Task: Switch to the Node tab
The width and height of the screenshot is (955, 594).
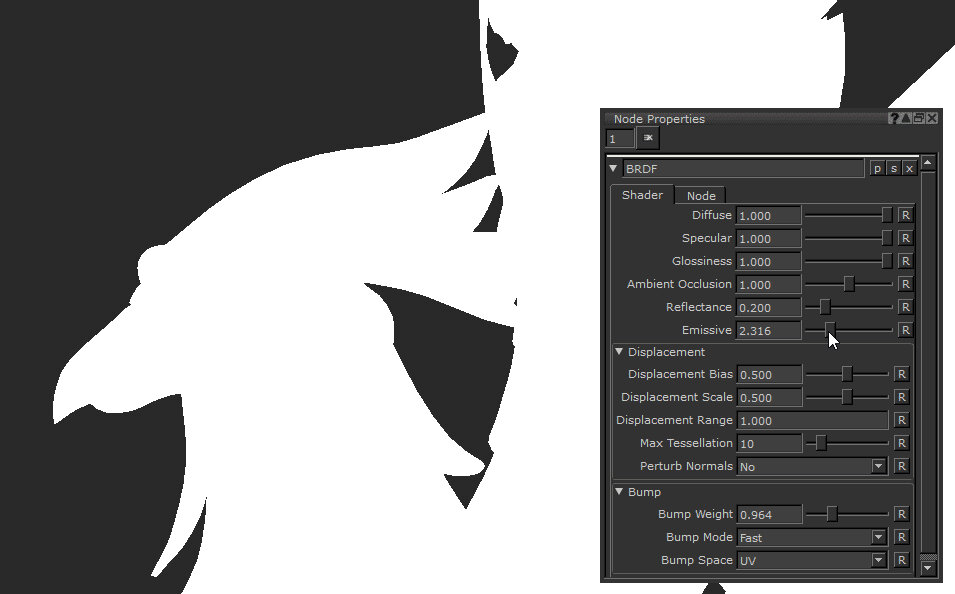Action: [x=700, y=195]
